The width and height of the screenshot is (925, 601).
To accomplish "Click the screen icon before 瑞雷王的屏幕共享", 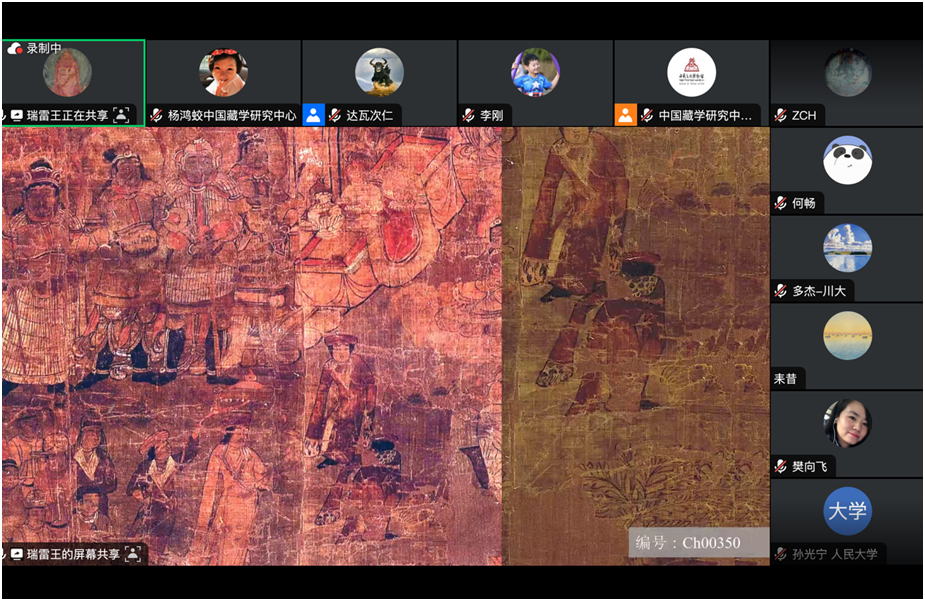I will pos(17,554).
